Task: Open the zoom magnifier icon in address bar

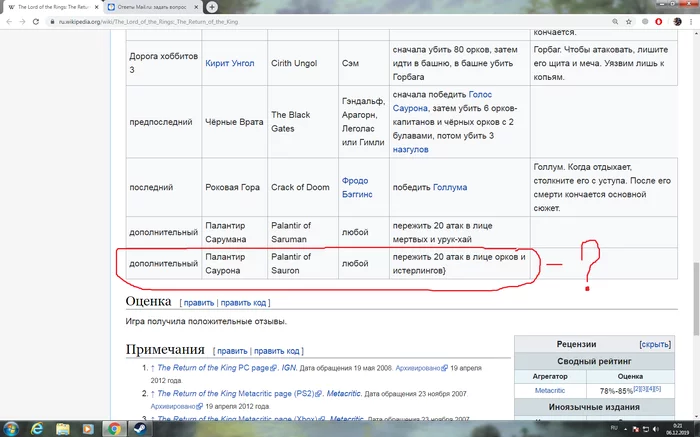Action: pyautogui.click(x=615, y=21)
